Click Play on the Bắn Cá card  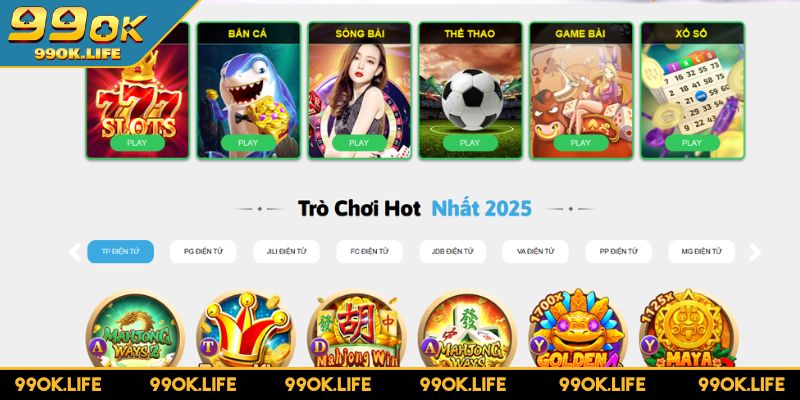248,143
